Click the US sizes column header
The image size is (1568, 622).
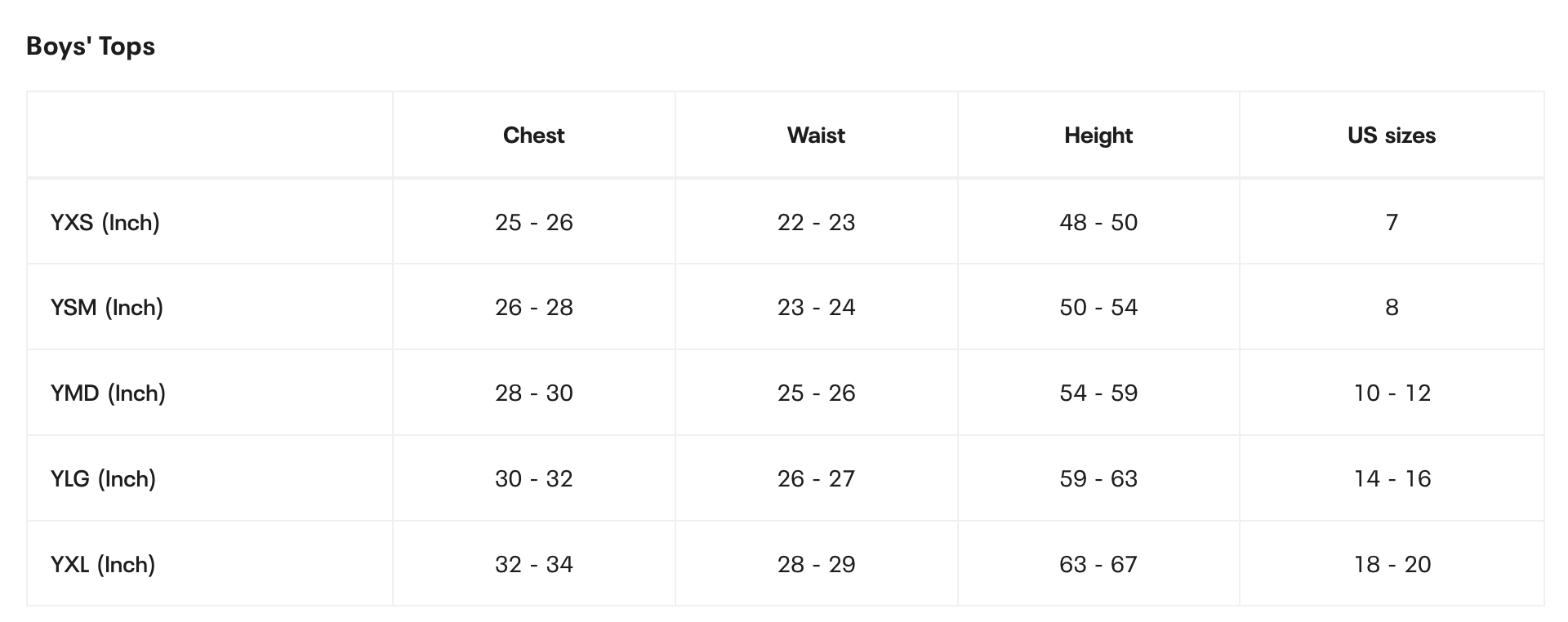coord(1392,136)
